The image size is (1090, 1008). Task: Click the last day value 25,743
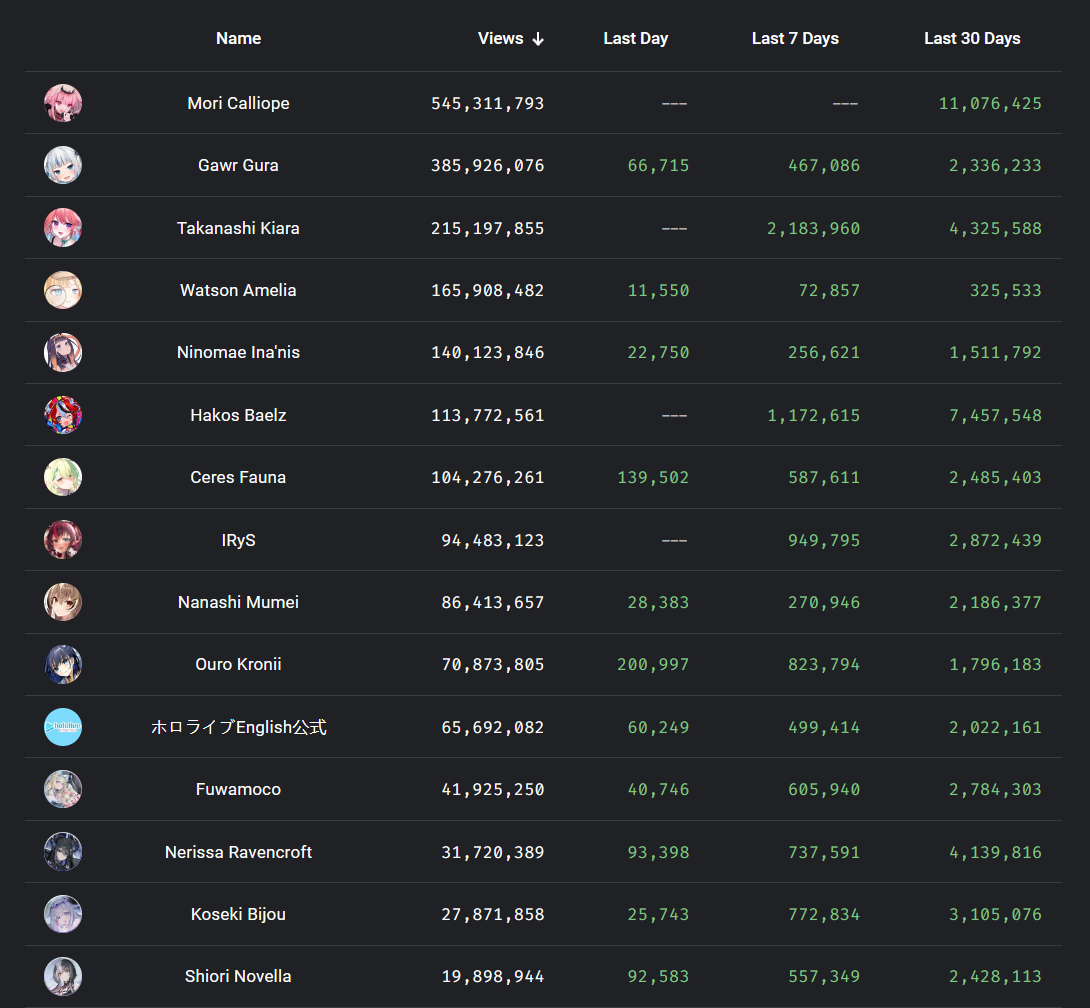click(658, 914)
